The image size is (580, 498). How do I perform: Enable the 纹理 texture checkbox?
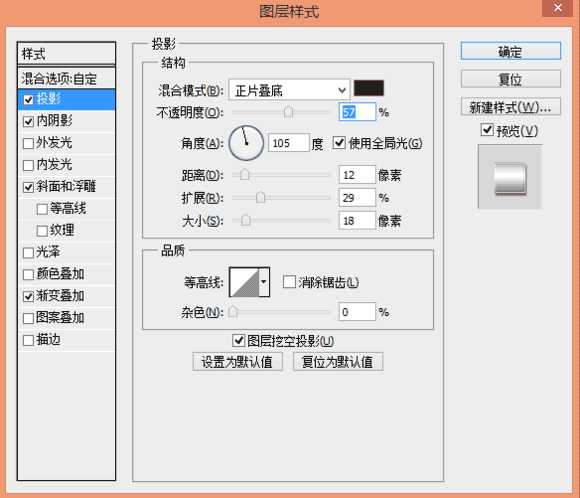[42, 231]
